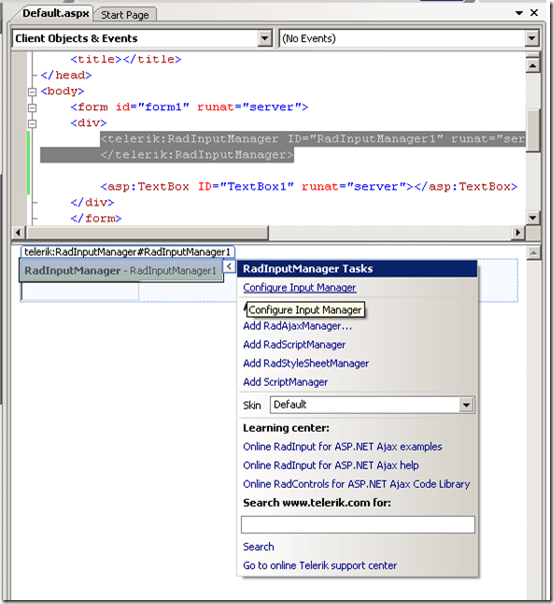
Task: Click the vertical scrollbar thumb in the code editor
Action: [x=533, y=130]
